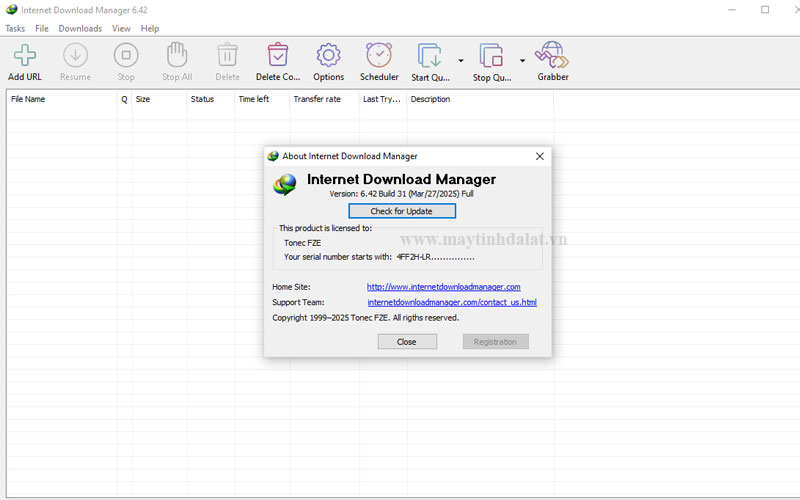Sort by the Last Try column header
The width and height of the screenshot is (800, 500).
click(383, 99)
